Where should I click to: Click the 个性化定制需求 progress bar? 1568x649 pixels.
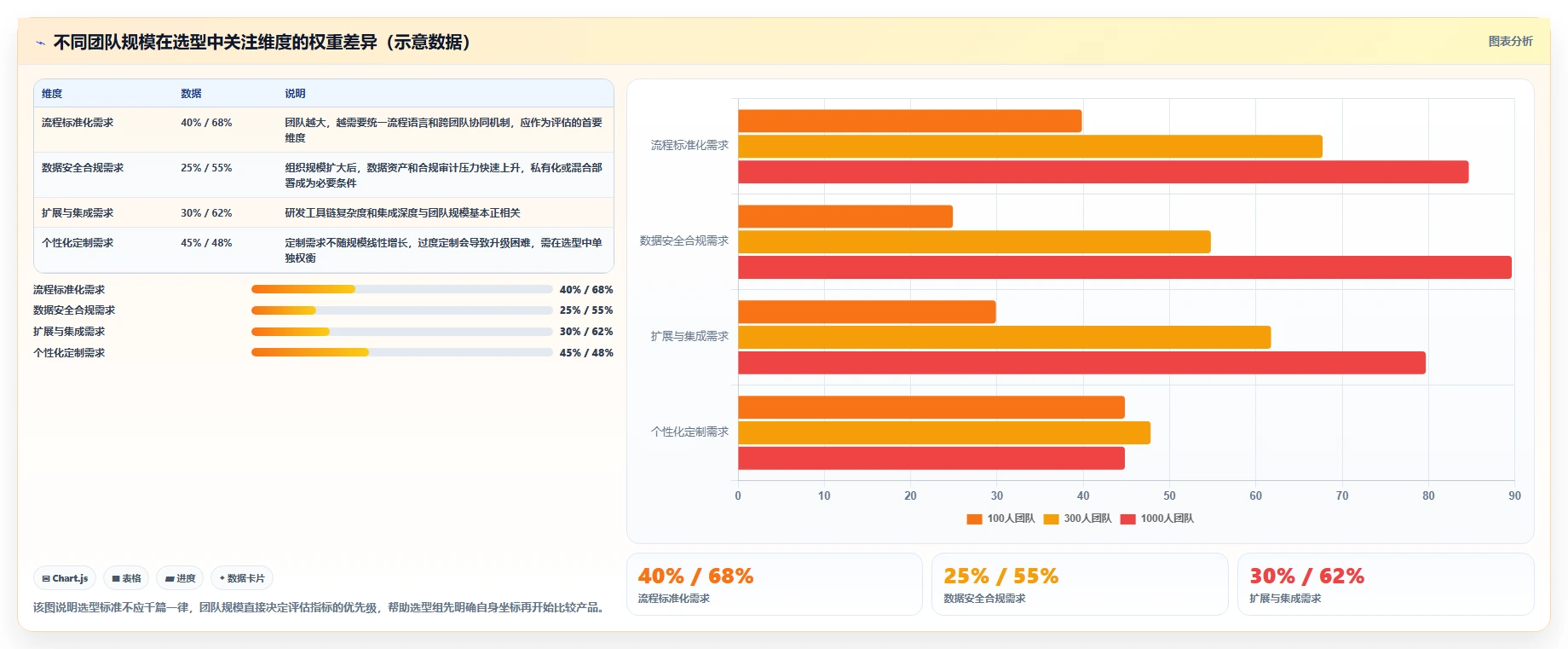click(x=402, y=352)
